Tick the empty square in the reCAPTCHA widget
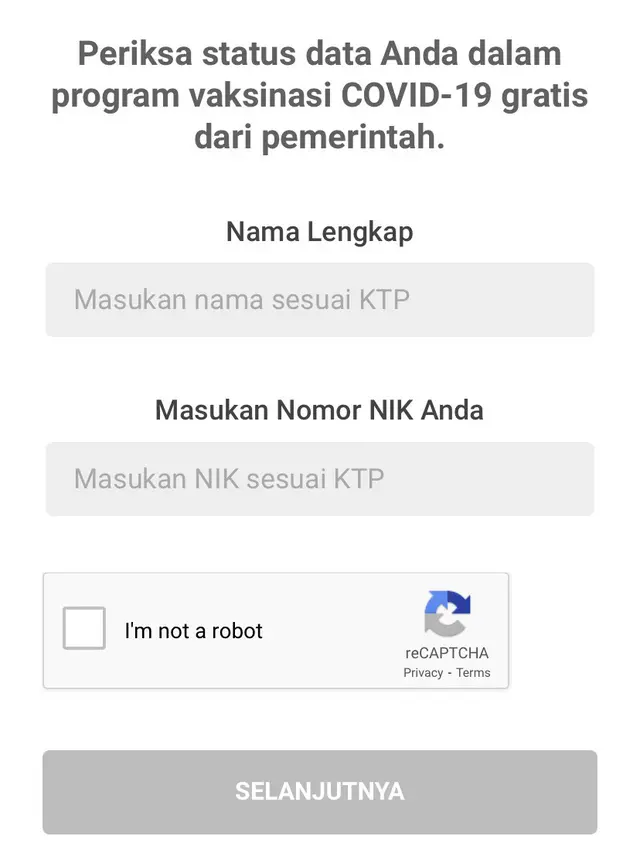This screenshot has height=853, width=640. pos(84,628)
